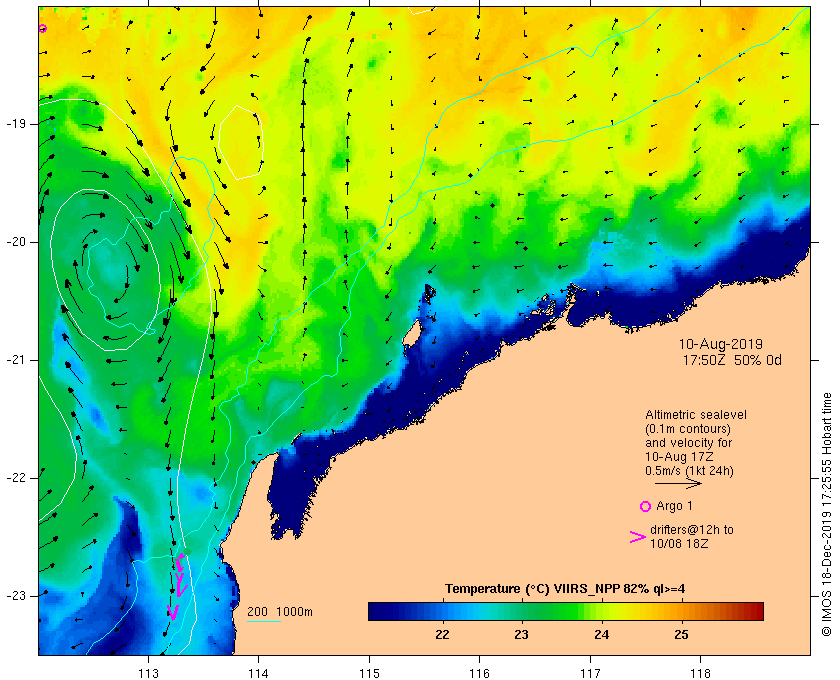Click the latitude label -20
840x680 pixels.
[x=16, y=242]
